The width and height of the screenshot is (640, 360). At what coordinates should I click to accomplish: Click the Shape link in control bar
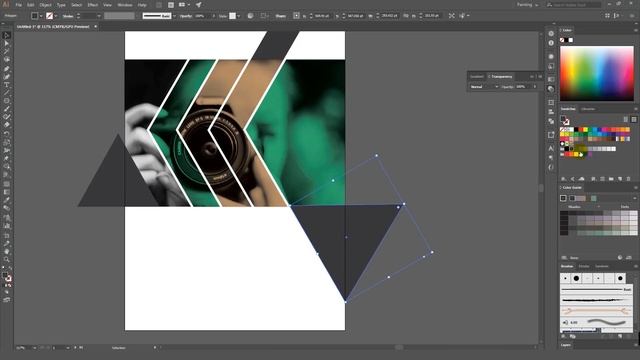(281, 16)
